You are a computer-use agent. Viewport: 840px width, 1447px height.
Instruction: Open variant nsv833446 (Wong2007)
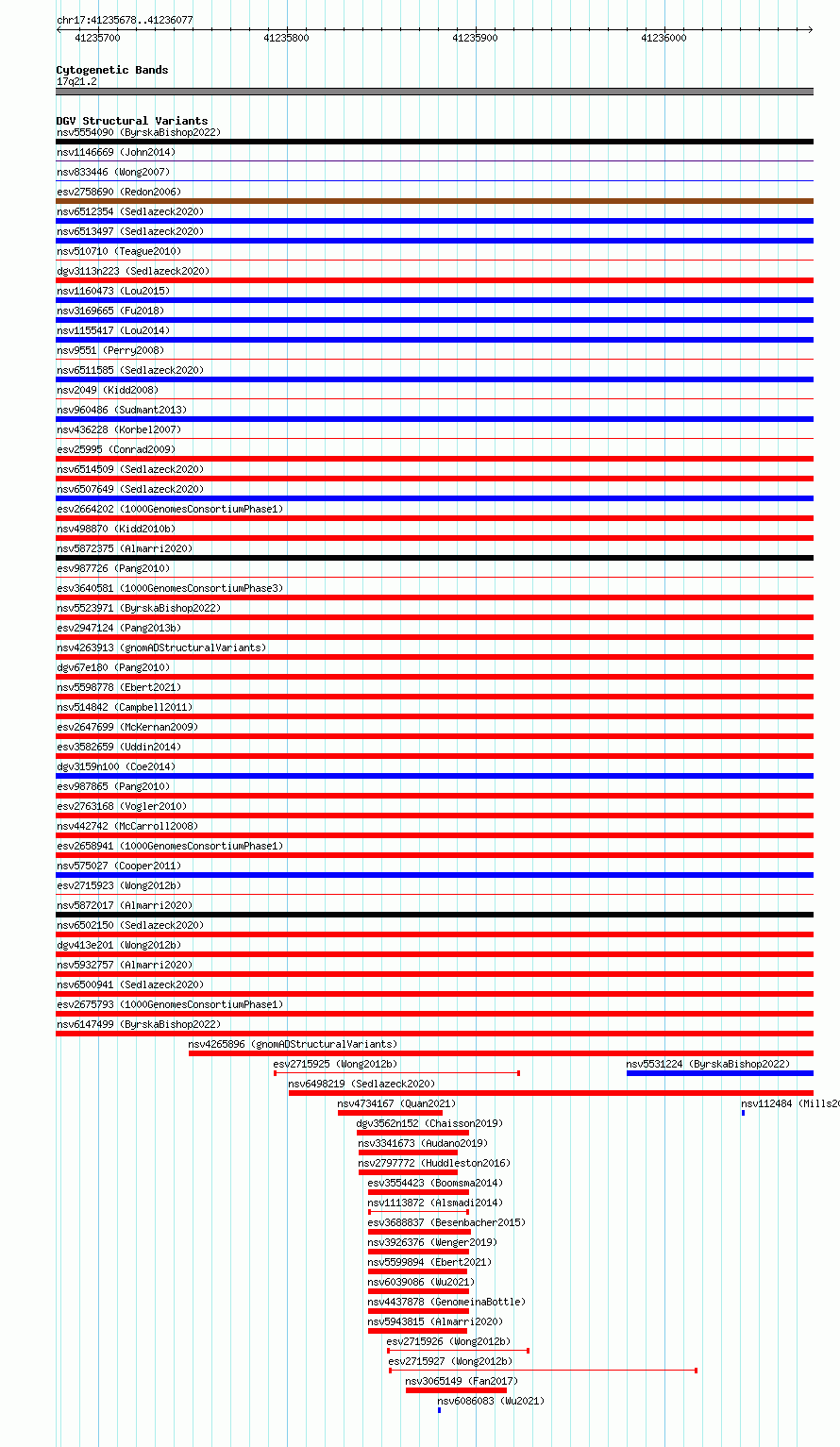coord(113,172)
